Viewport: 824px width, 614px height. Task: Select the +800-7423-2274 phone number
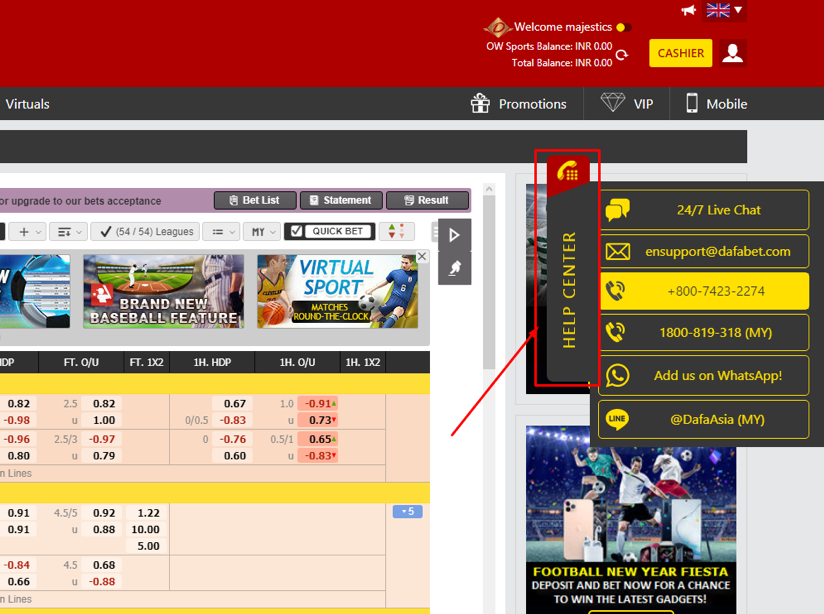pyautogui.click(x=704, y=291)
